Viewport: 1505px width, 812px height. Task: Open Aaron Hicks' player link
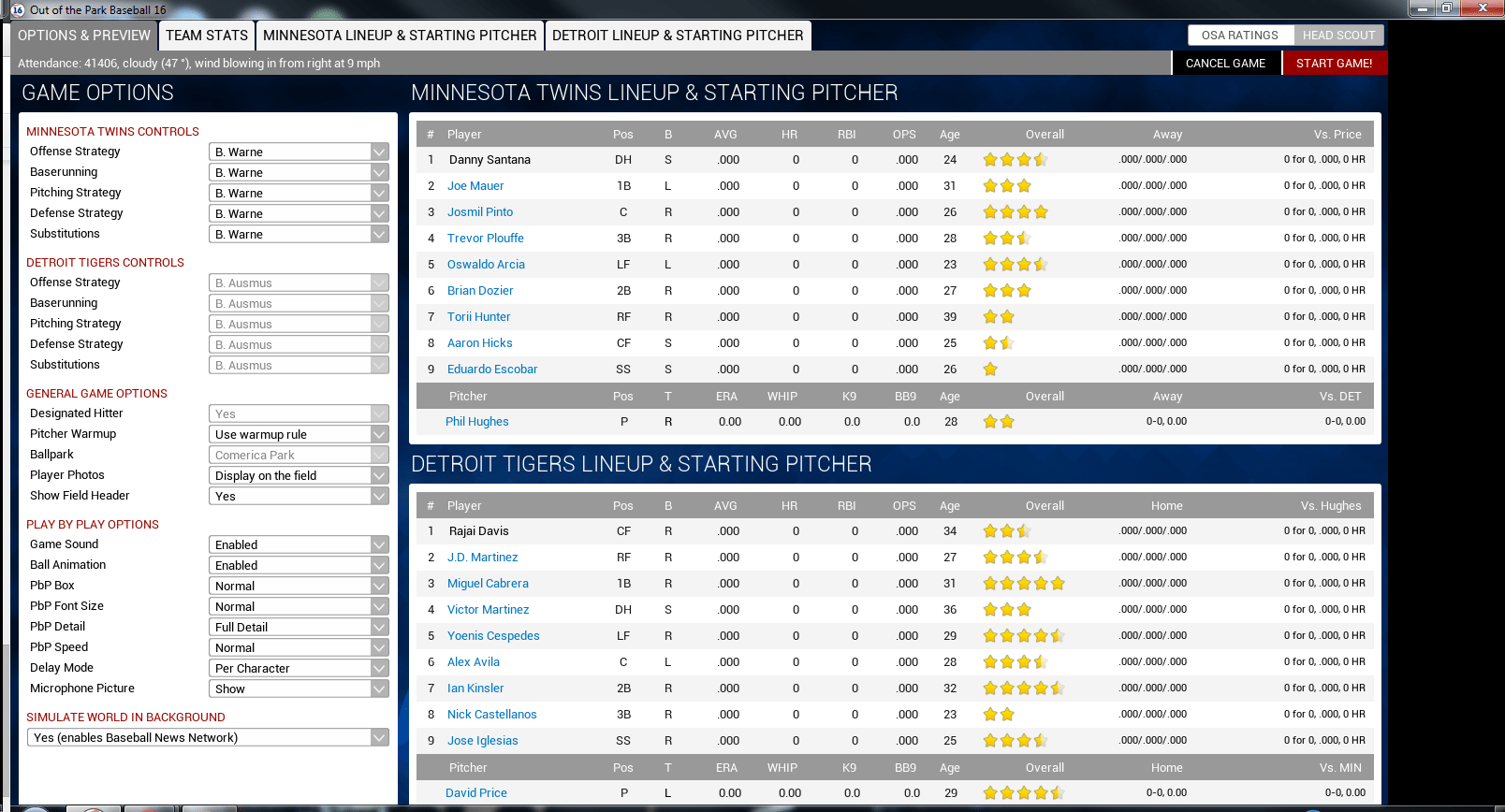pyautogui.click(x=480, y=343)
